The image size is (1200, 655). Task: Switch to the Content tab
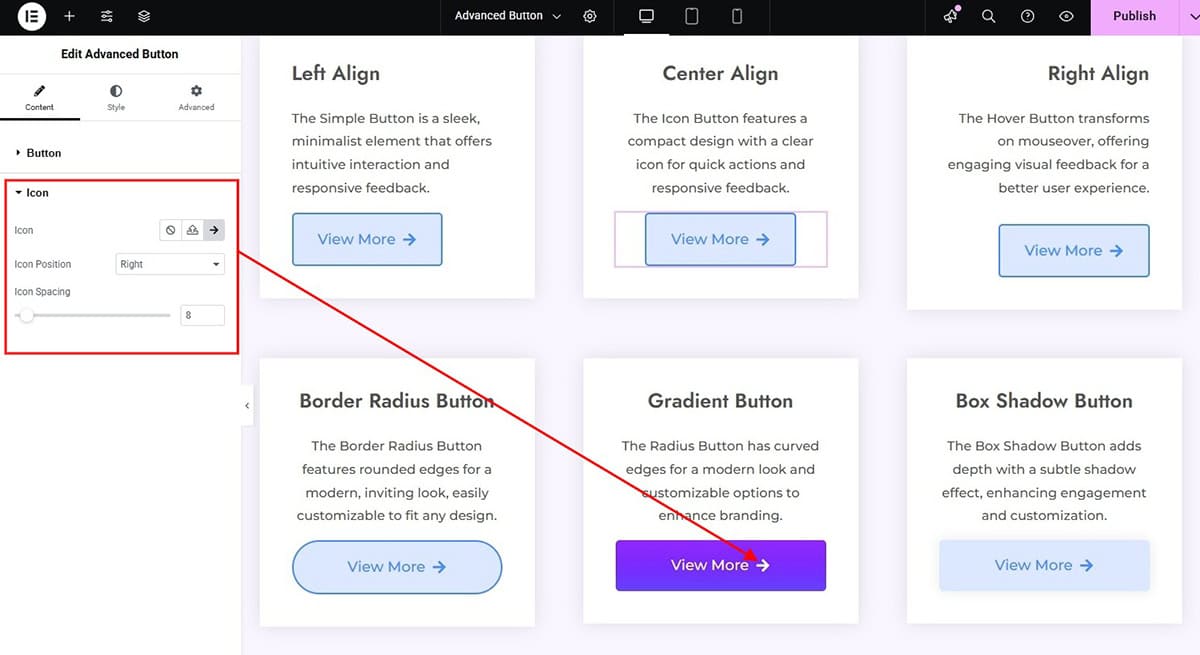tap(39, 98)
